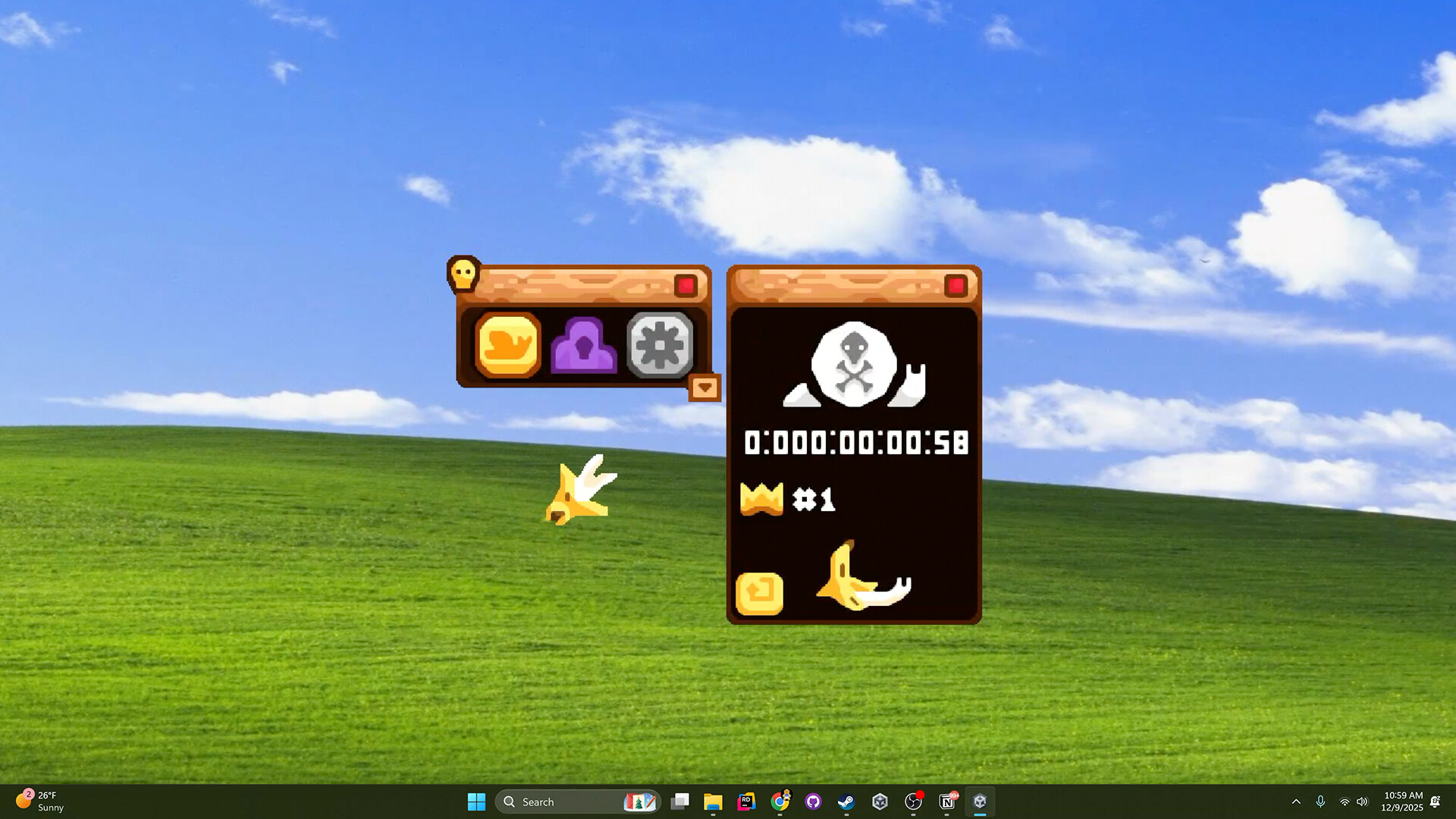Screen dimensions: 1456x819
Task: Click the skull badge on the toolbar corner
Action: (464, 275)
